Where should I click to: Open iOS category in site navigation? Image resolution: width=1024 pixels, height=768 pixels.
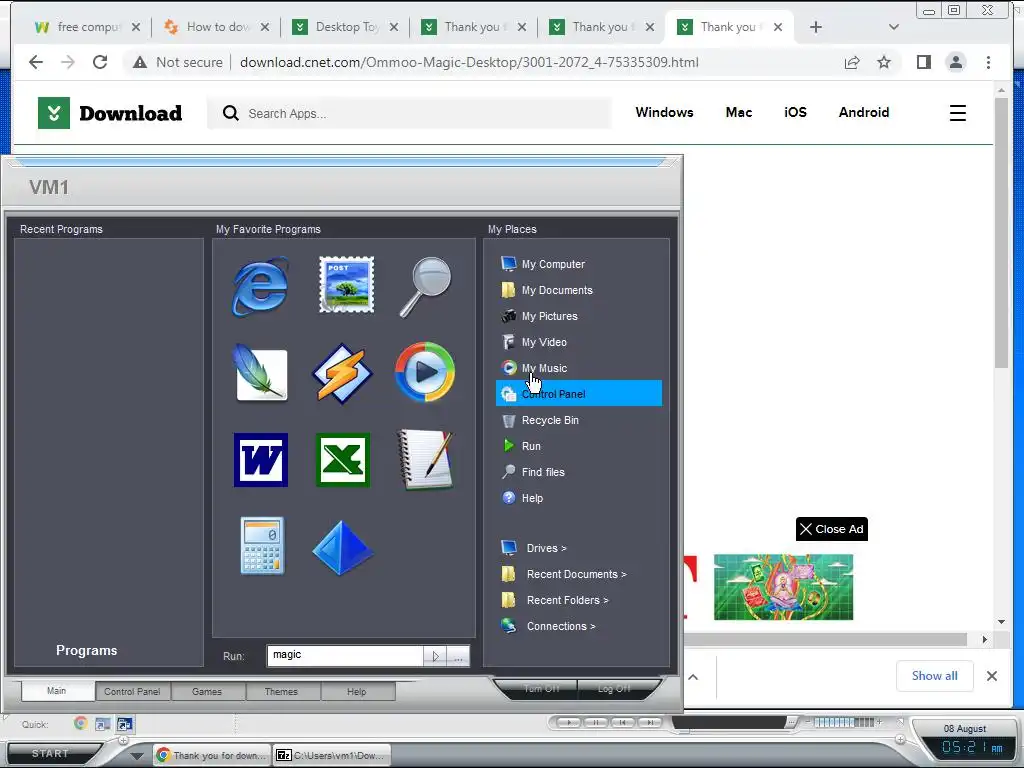coord(795,112)
